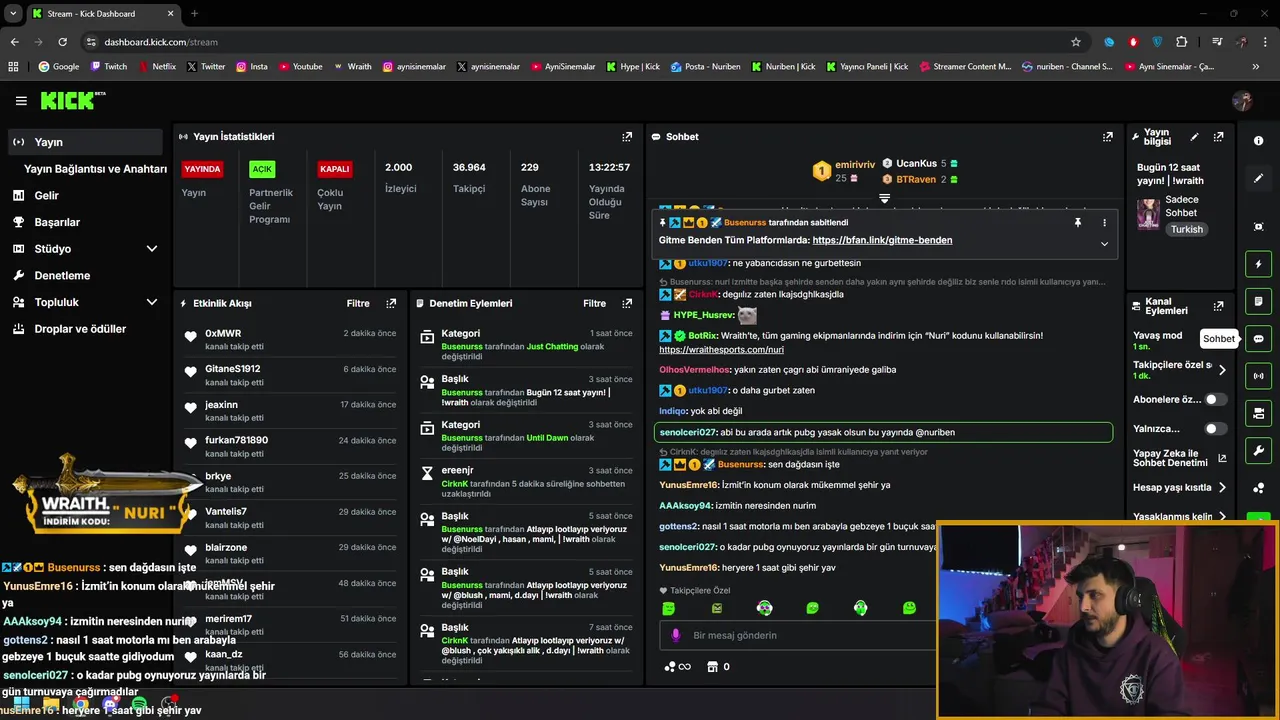Click the KICK logo in the dashboard header
1280x720 pixels.
coord(72,100)
